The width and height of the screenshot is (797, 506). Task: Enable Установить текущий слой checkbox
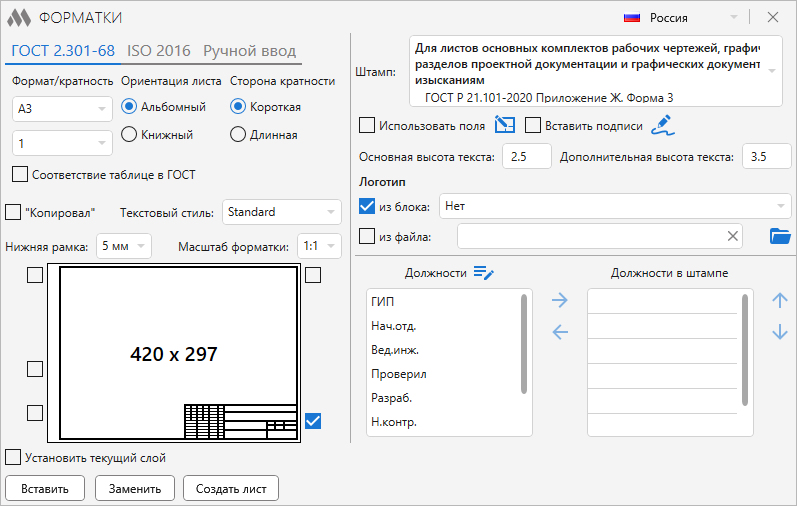pos(13,457)
